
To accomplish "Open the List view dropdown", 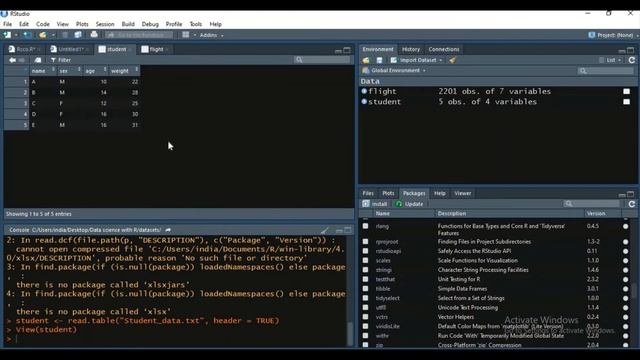I will click(611, 60).
